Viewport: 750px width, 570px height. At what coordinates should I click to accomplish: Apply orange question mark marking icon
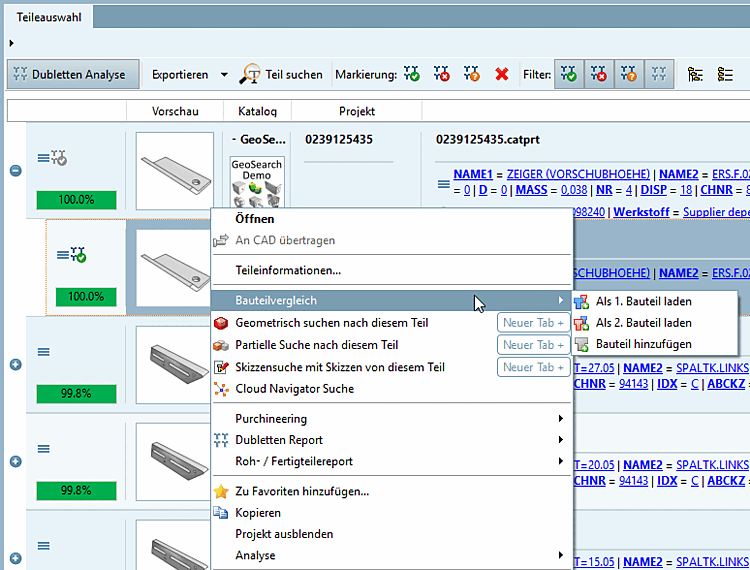click(471, 74)
